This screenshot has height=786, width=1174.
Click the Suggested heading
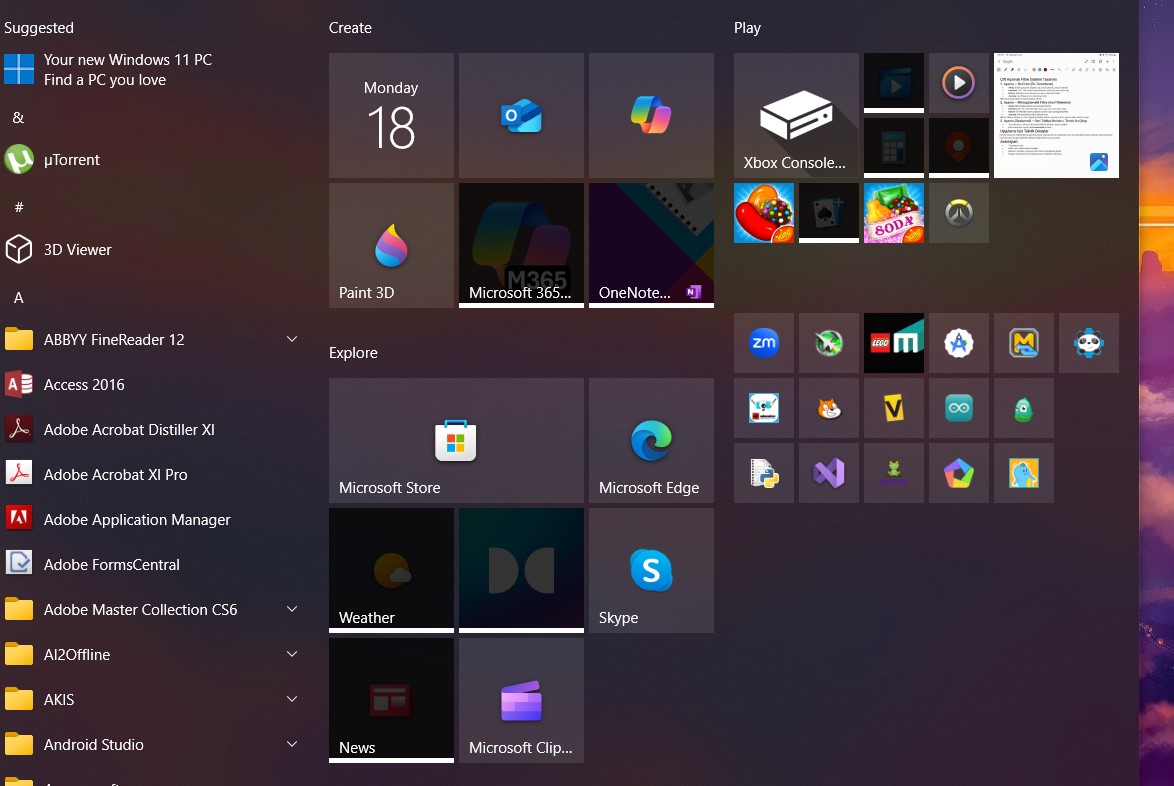pos(39,28)
